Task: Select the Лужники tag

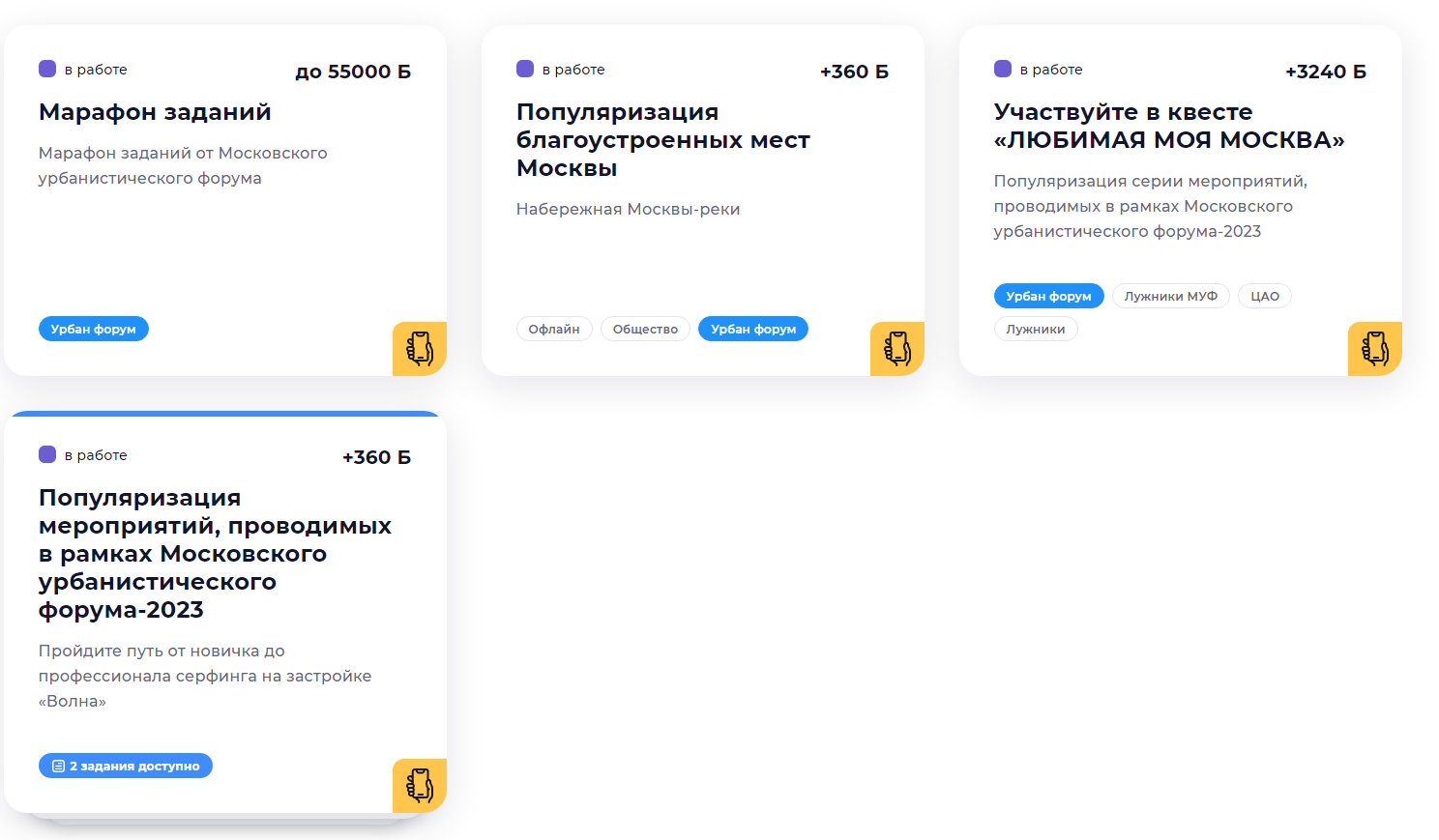Action: [1036, 329]
